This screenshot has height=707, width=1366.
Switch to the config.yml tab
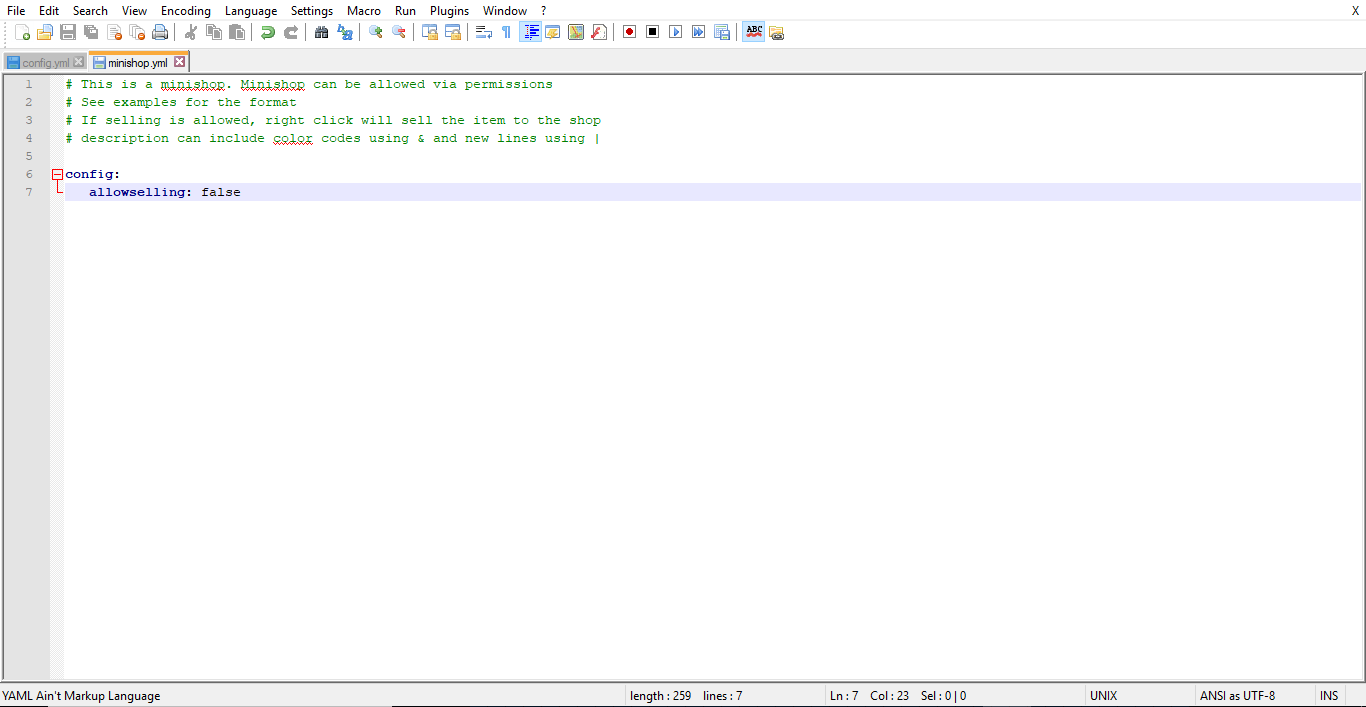click(x=45, y=63)
